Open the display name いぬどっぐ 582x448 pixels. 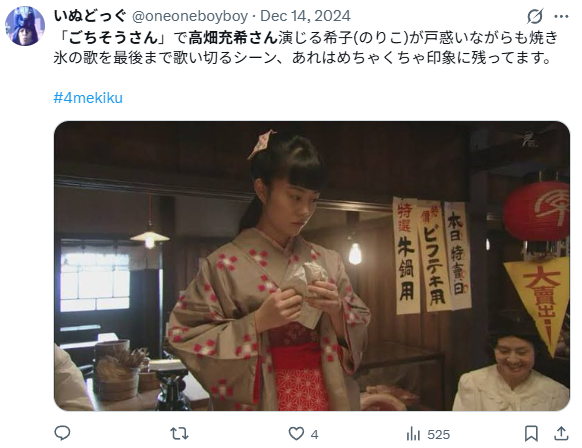click(91, 16)
